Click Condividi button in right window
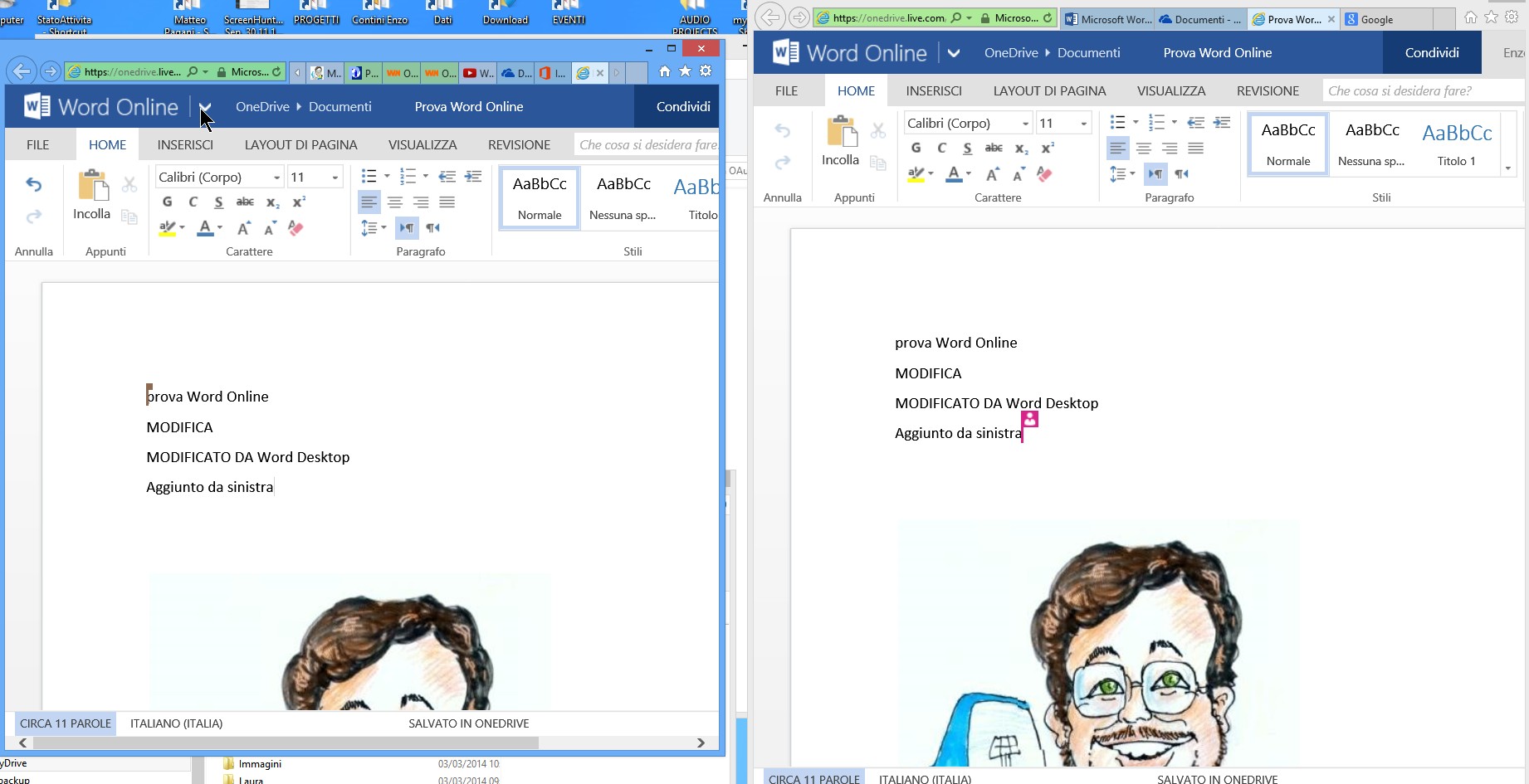This screenshot has width=1529, height=784. [x=1431, y=52]
